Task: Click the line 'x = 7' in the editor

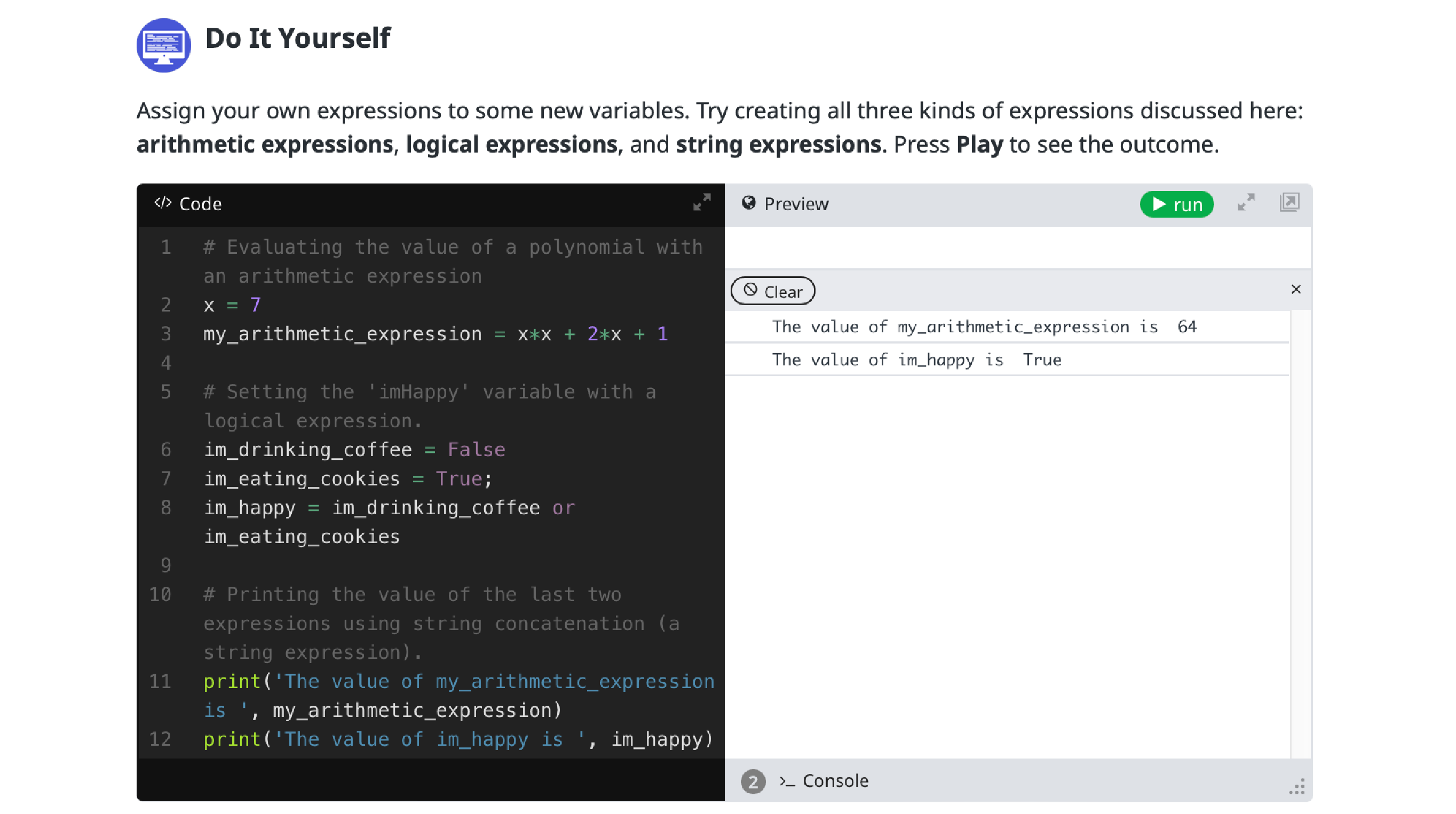Action: pos(232,305)
